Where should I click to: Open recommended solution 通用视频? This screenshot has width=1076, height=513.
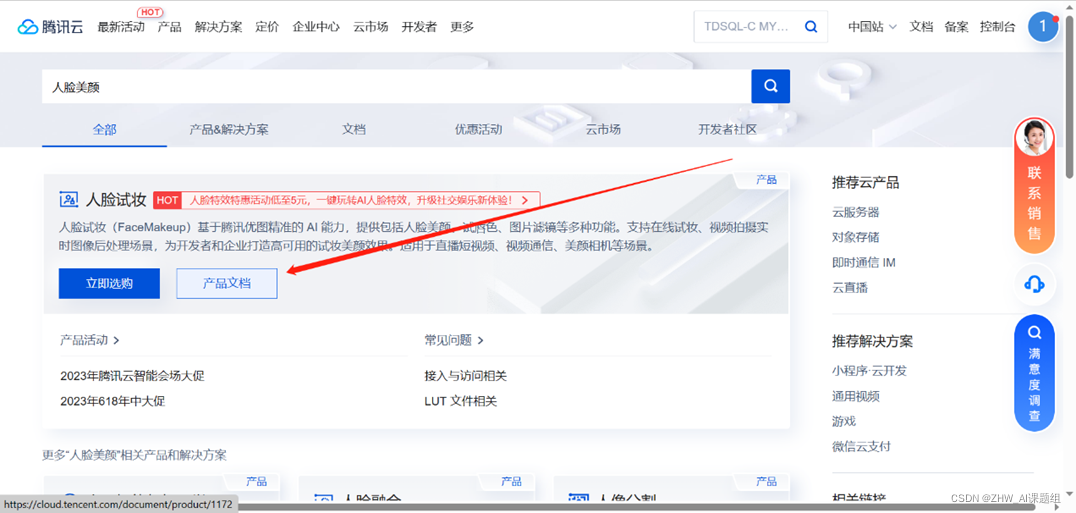click(x=856, y=396)
